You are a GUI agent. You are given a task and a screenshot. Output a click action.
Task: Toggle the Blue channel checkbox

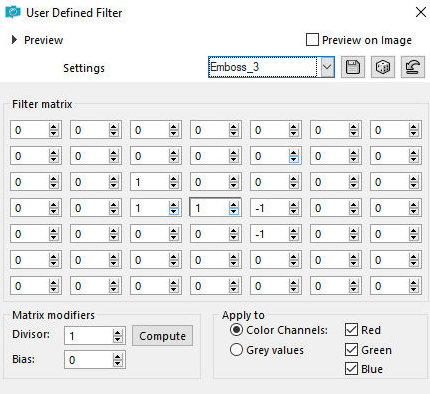coord(351,369)
